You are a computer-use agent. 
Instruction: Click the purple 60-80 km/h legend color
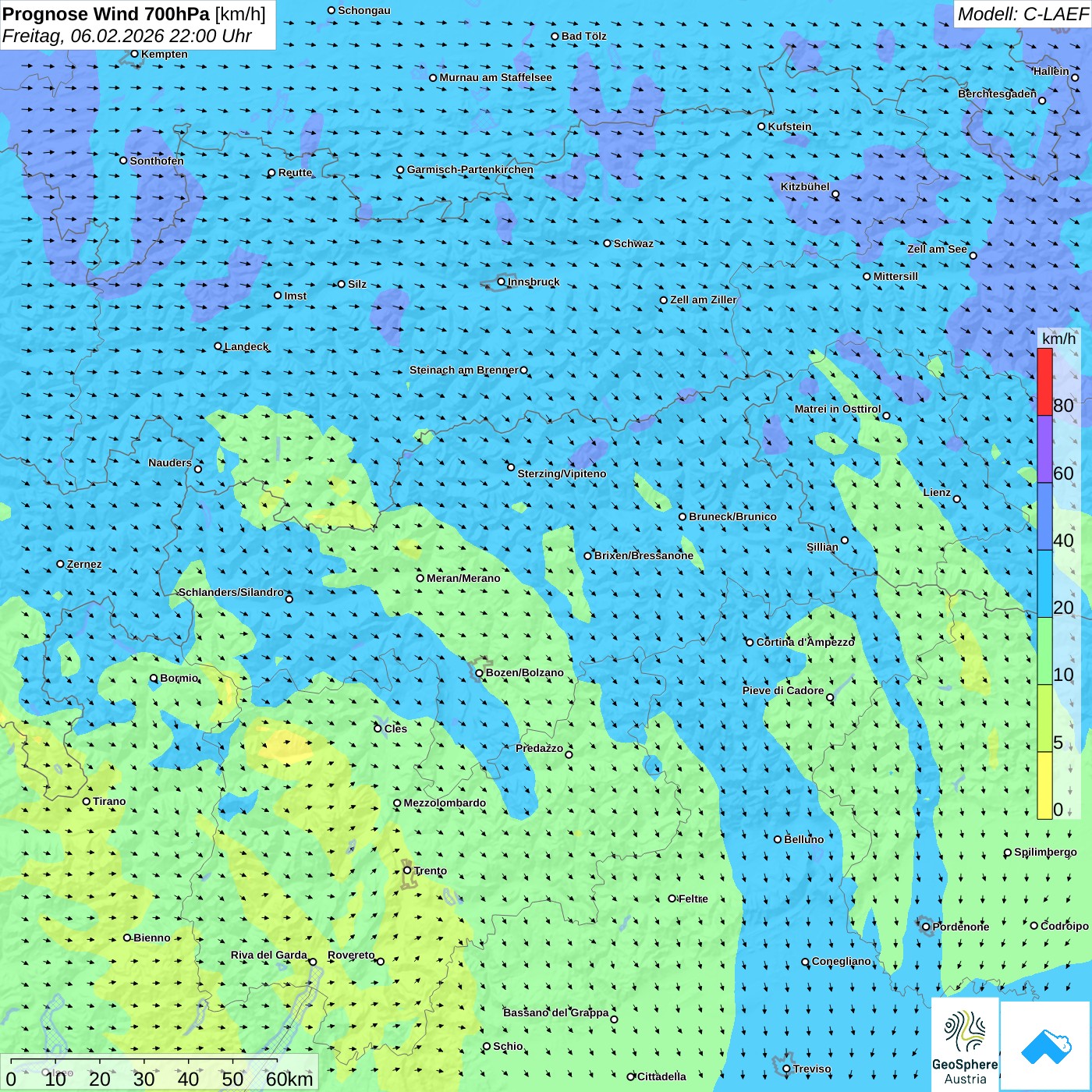[x=1044, y=449]
